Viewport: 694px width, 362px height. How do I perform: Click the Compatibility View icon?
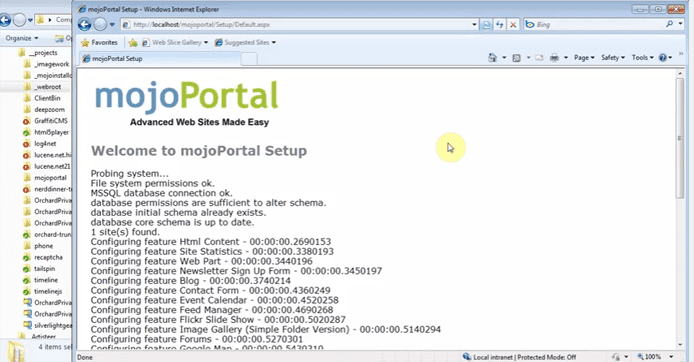click(486, 25)
